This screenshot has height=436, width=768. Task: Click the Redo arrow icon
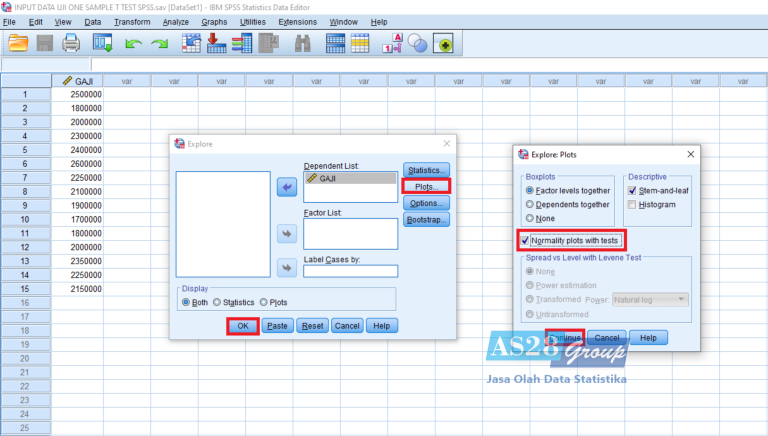(x=160, y=44)
